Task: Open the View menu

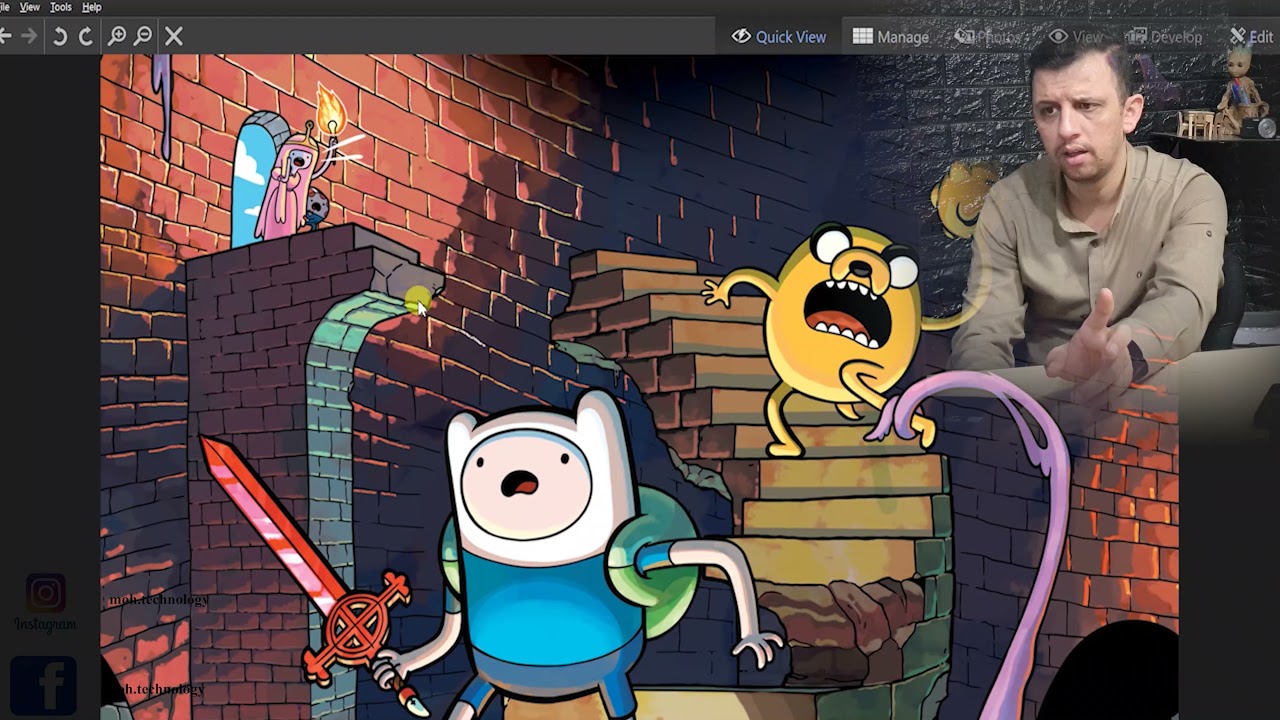Action: (x=30, y=7)
